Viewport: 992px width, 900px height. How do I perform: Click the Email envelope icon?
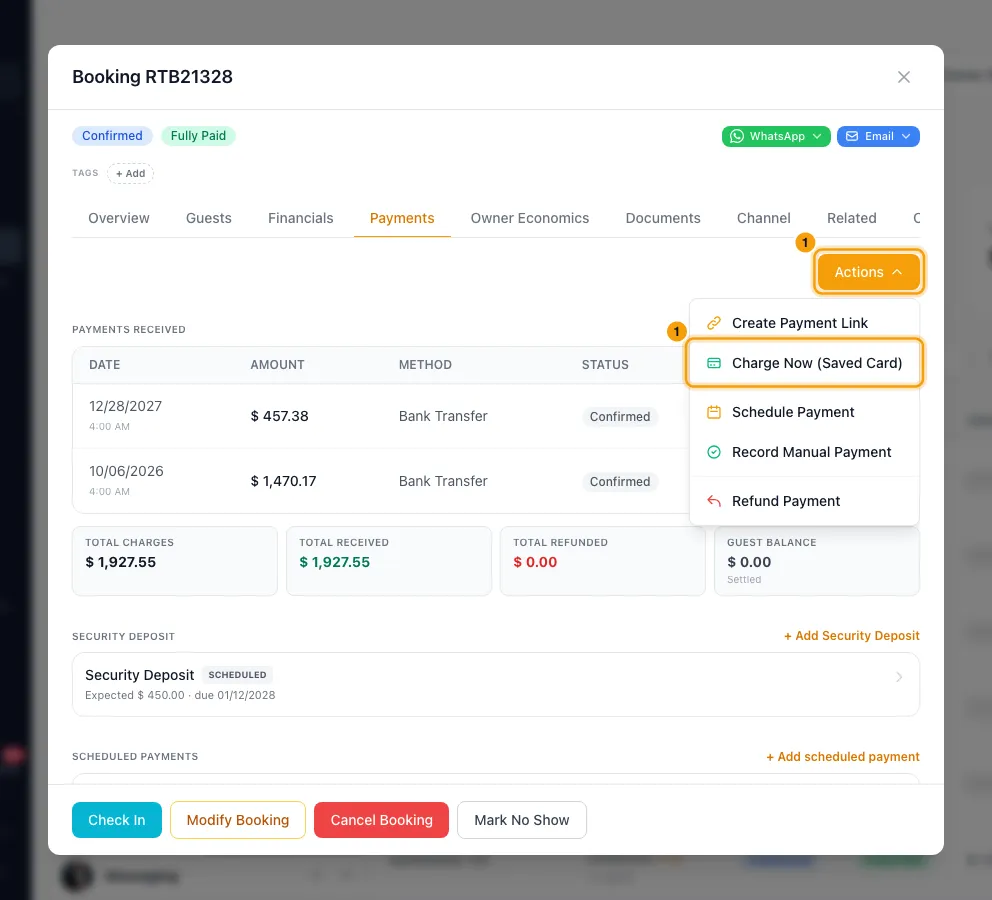point(852,136)
